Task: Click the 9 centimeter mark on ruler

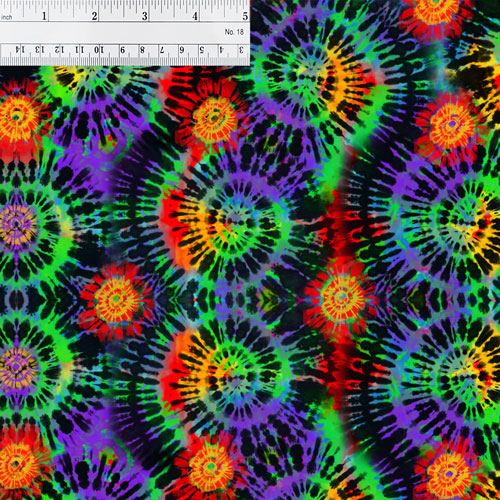Action: point(123,50)
